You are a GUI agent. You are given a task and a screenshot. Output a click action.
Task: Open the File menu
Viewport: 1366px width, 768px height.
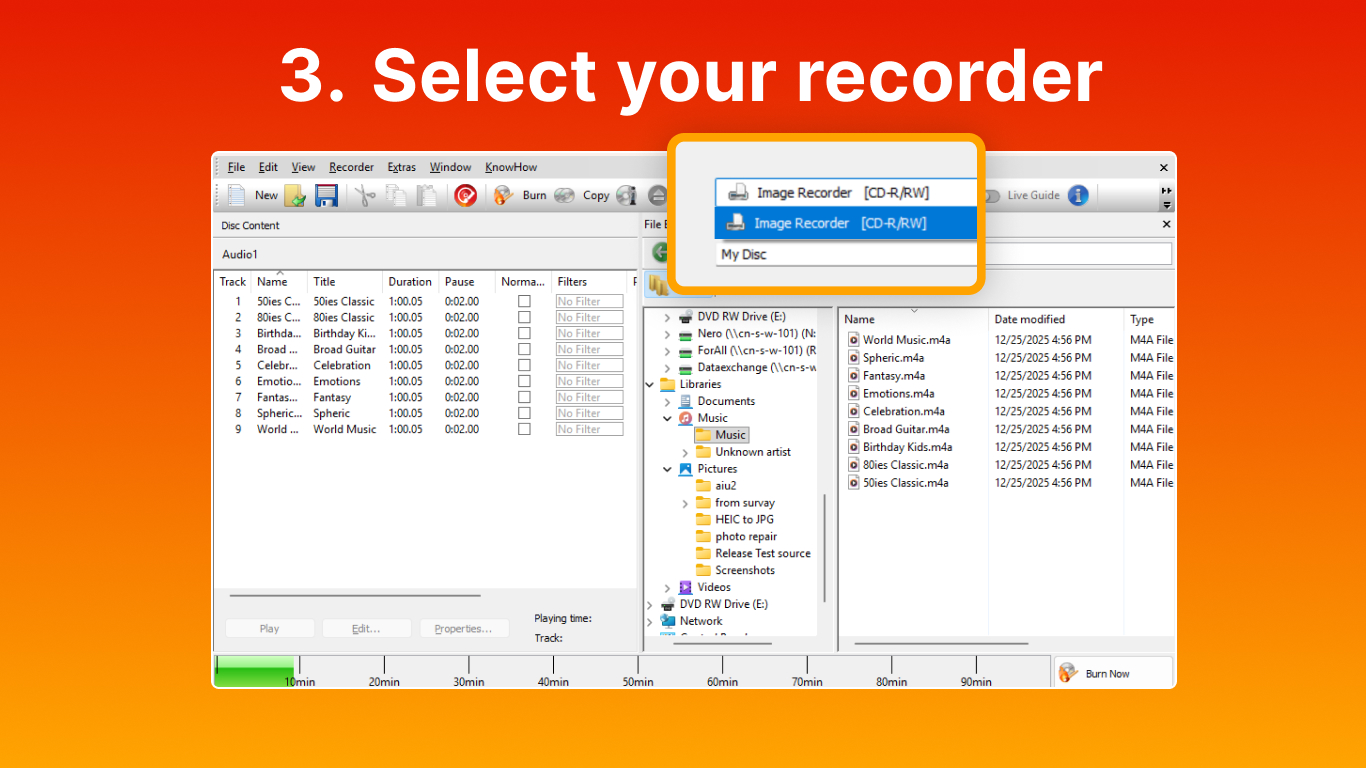[236, 167]
